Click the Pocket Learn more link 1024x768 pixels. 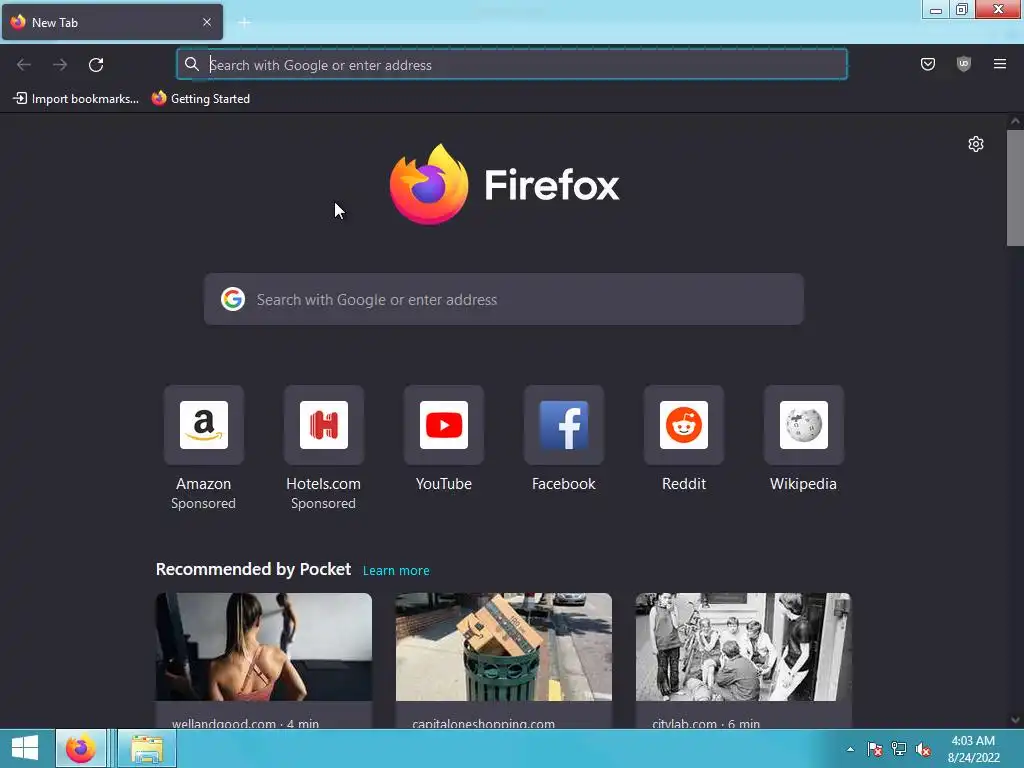click(x=396, y=570)
